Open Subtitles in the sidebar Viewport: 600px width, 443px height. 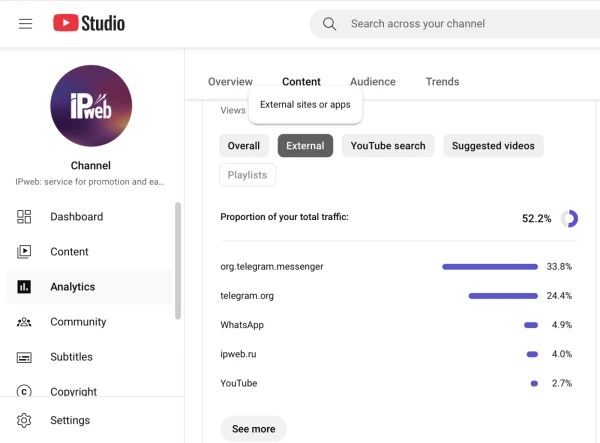[71, 357]
